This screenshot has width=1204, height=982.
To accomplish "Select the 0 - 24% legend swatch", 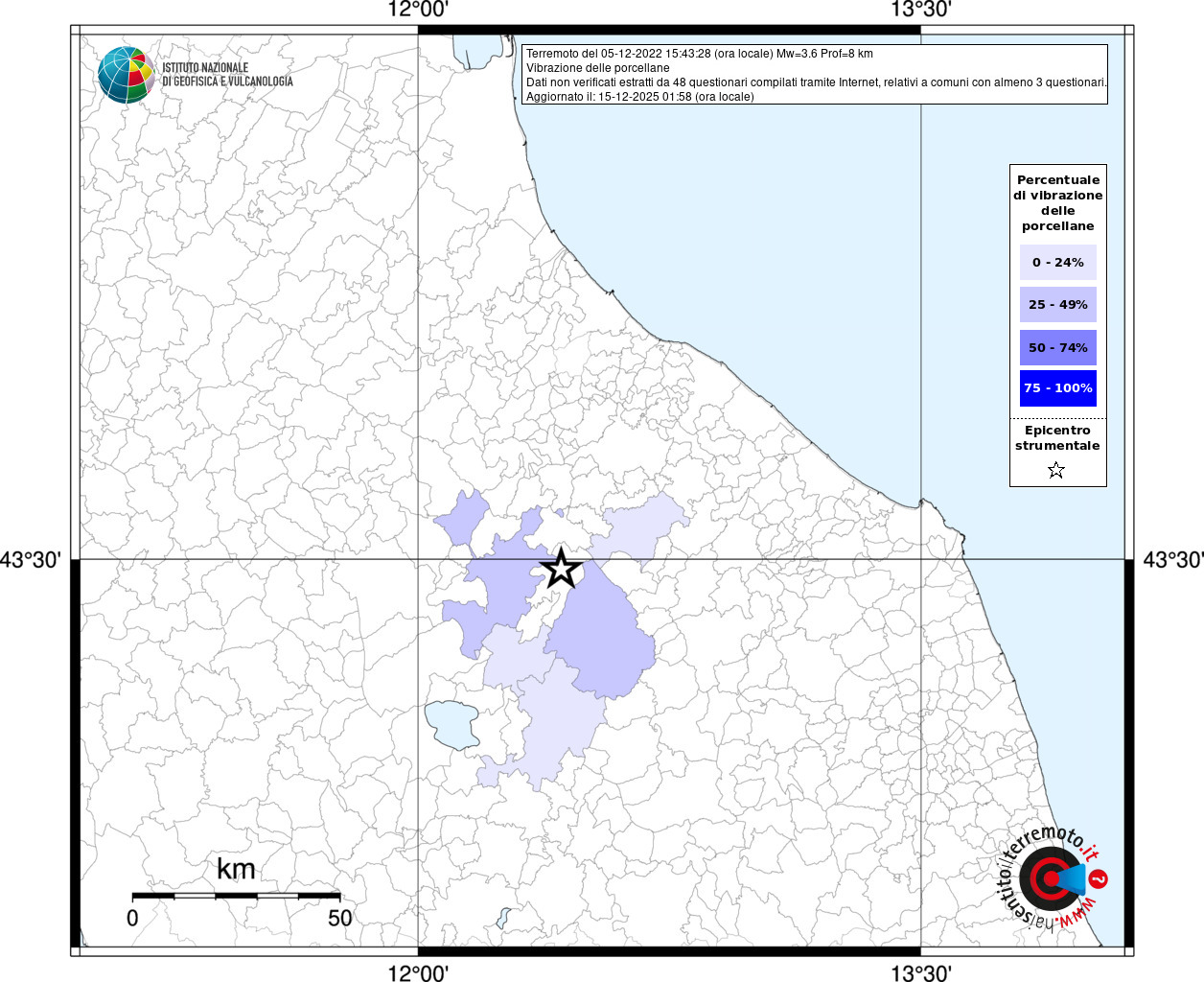I will (x=1057, y=263).
